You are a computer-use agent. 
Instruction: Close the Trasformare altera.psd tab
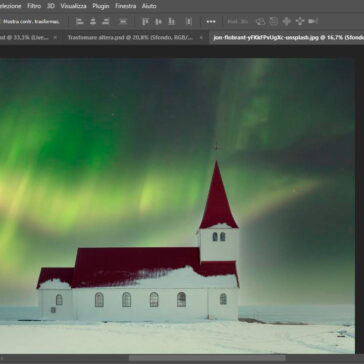[202, 38]
